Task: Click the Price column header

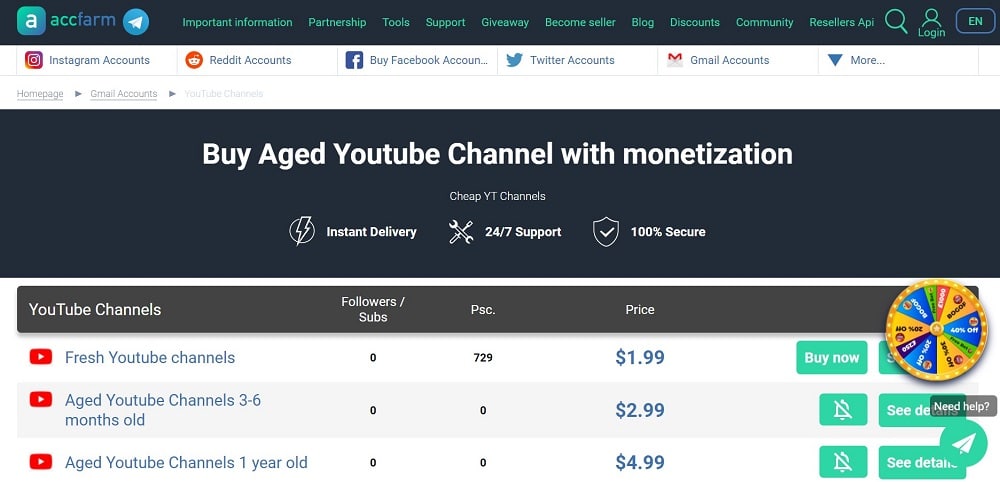Action: coord(640,310)
